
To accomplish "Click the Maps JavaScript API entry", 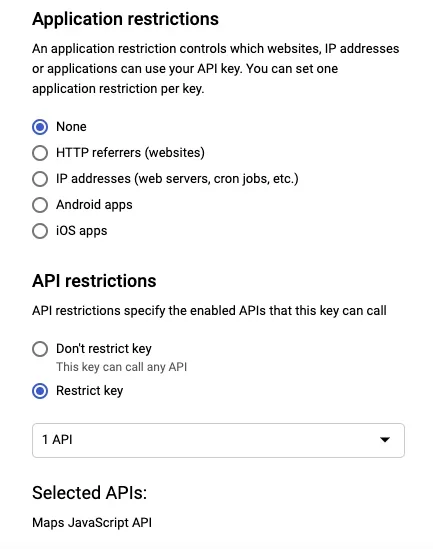I will 92,523.
